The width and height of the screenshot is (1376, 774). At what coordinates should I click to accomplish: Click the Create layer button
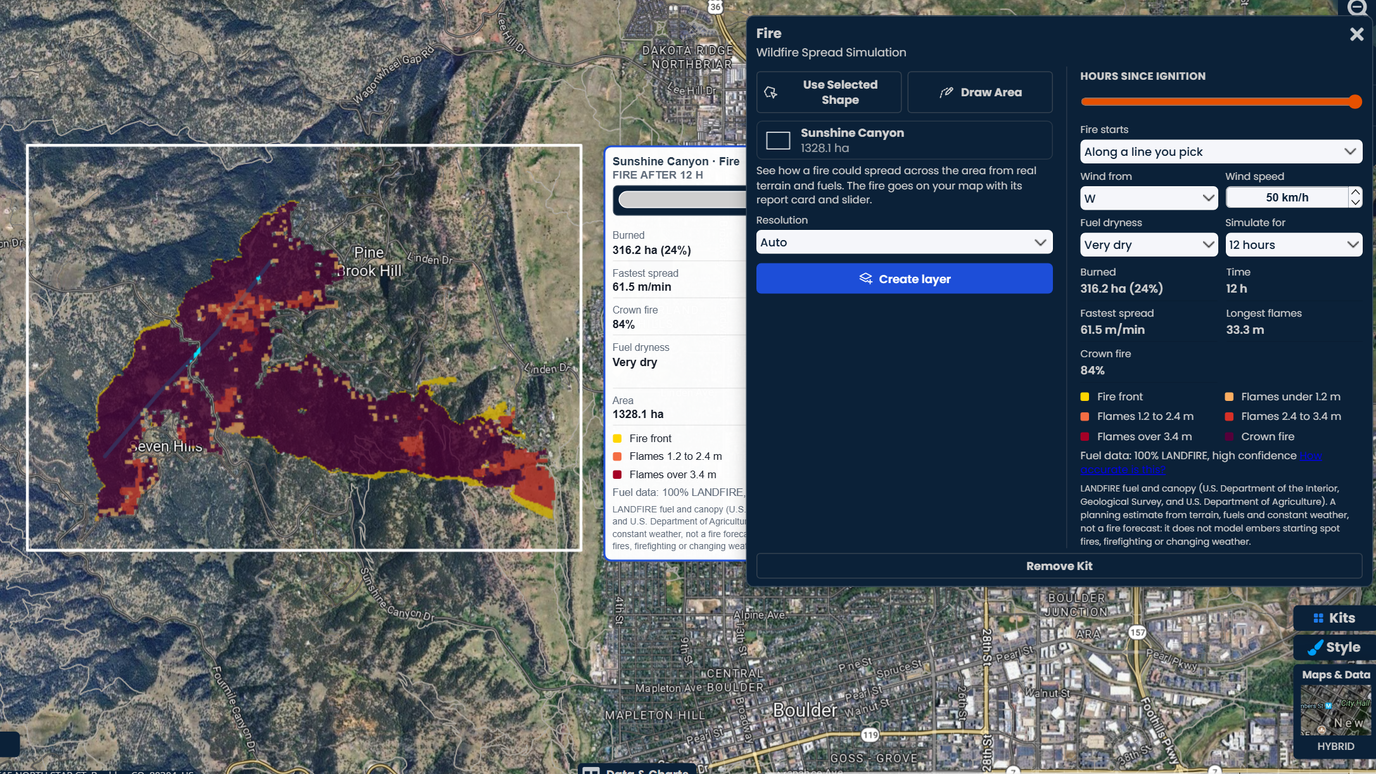pyautogui.click(x=904, y=279)
